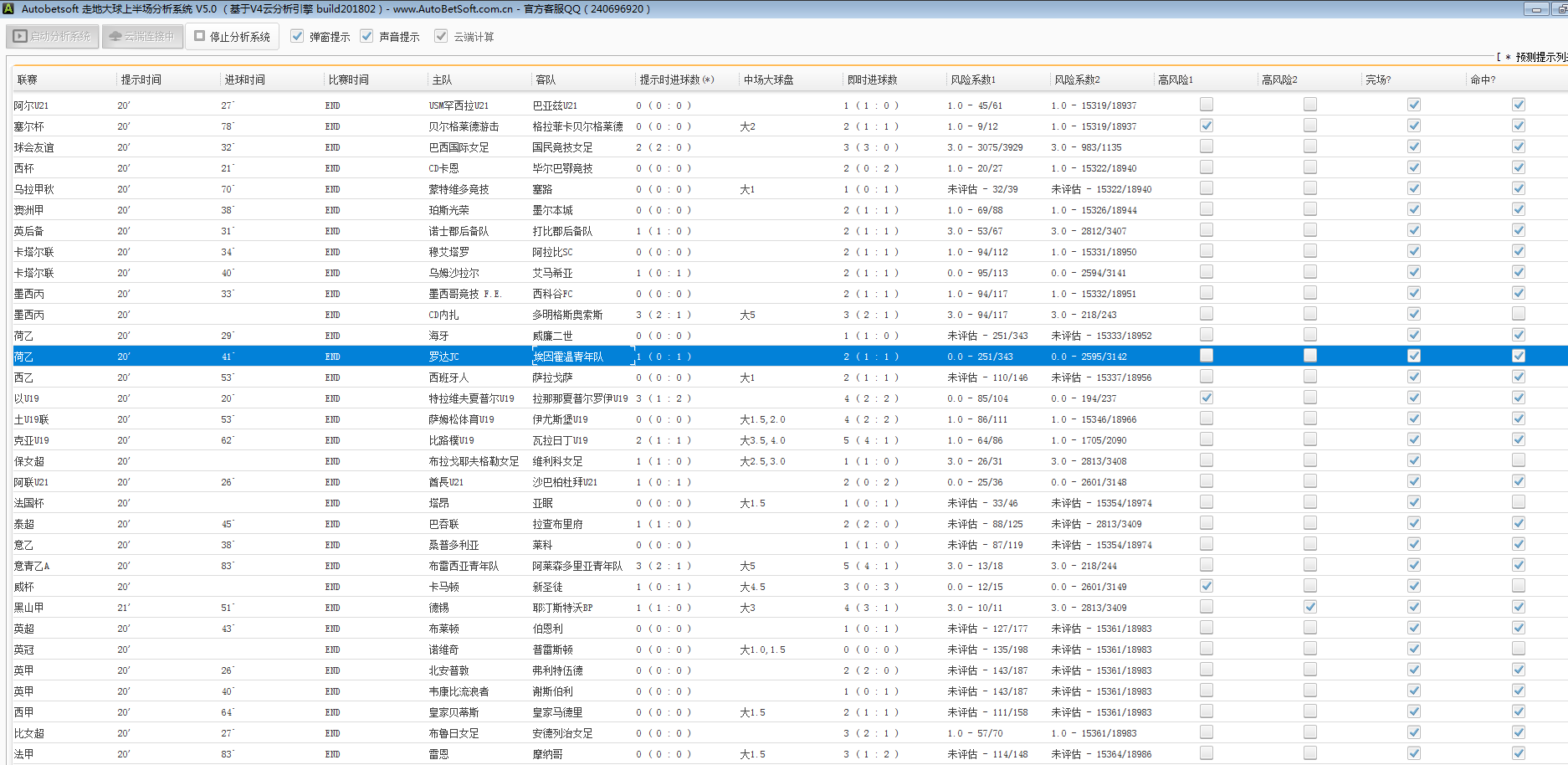This screenshot has height=765, width=1568.
Task: Click the 提示时间 column header
Action: point(141,80)
